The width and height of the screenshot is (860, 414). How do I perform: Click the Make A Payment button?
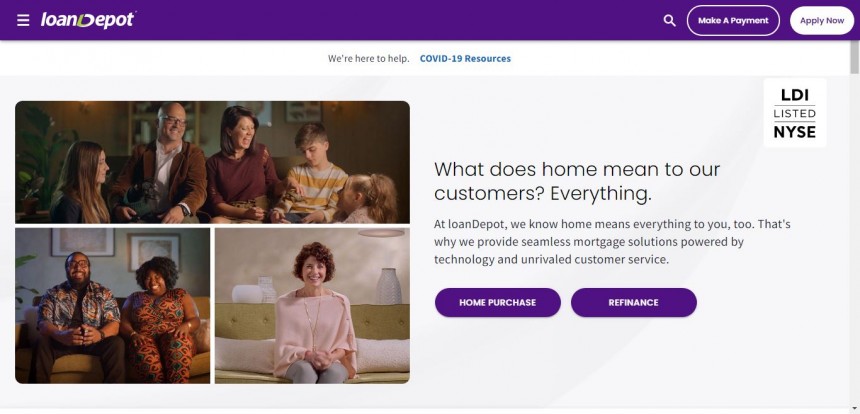733,21
